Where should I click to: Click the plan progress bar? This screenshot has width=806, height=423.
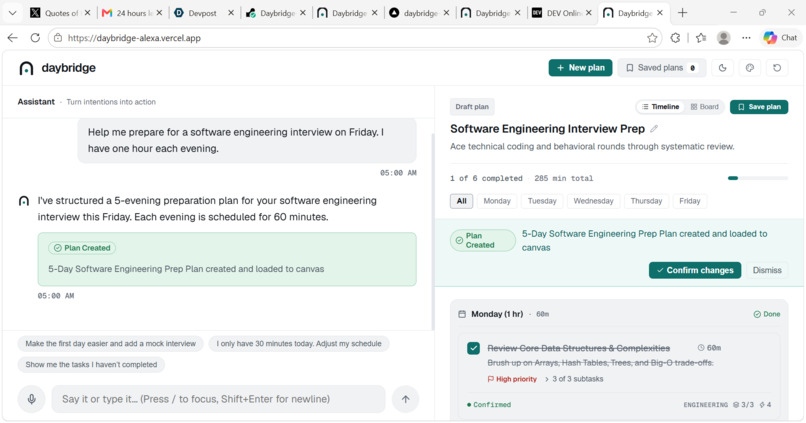pyautogui.click(x=758, y=178)
